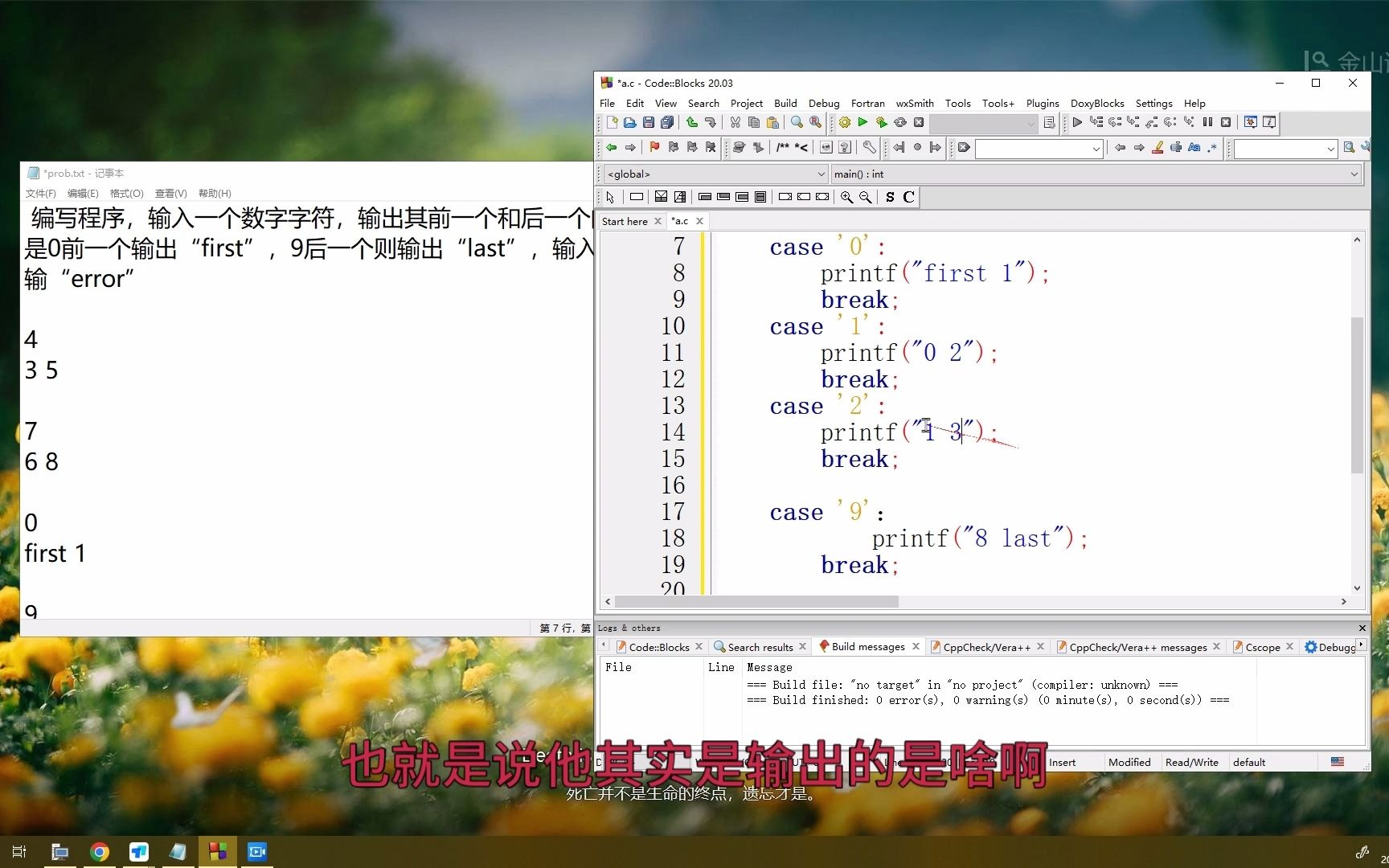
Task: Place cursor on line 8 printf("first 1")
Action: pos(934,273)
